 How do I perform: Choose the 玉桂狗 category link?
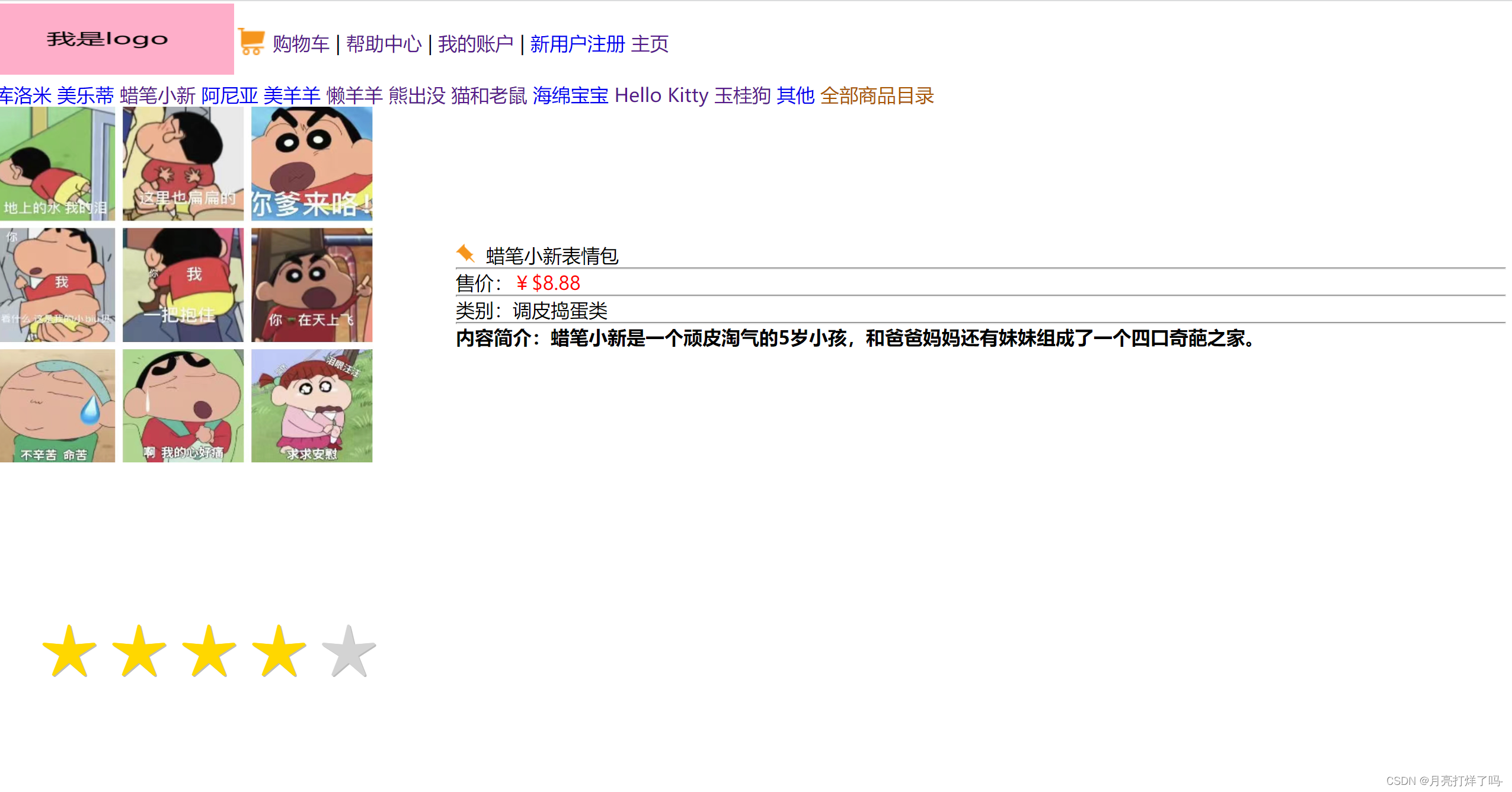coord(742,95)
